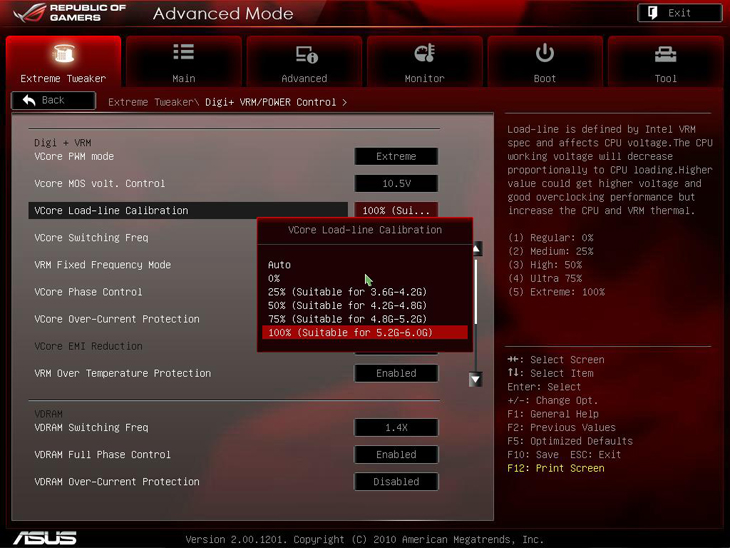This screenshot has width=730, height=548.
Task: Select 75% (Suitable for 4.8G-5.2G) option
Action: [347, 319]
